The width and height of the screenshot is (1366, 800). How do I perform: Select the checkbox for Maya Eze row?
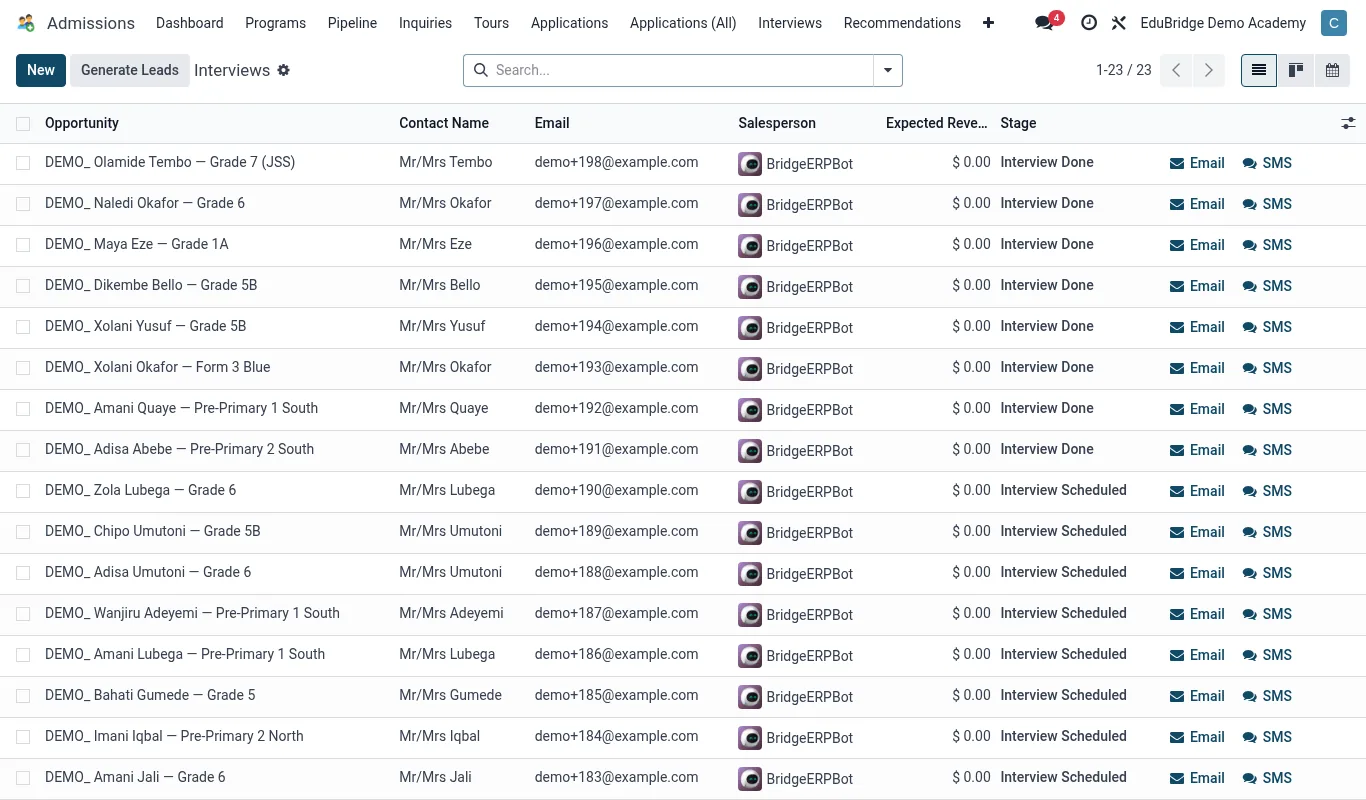point(23,245)
